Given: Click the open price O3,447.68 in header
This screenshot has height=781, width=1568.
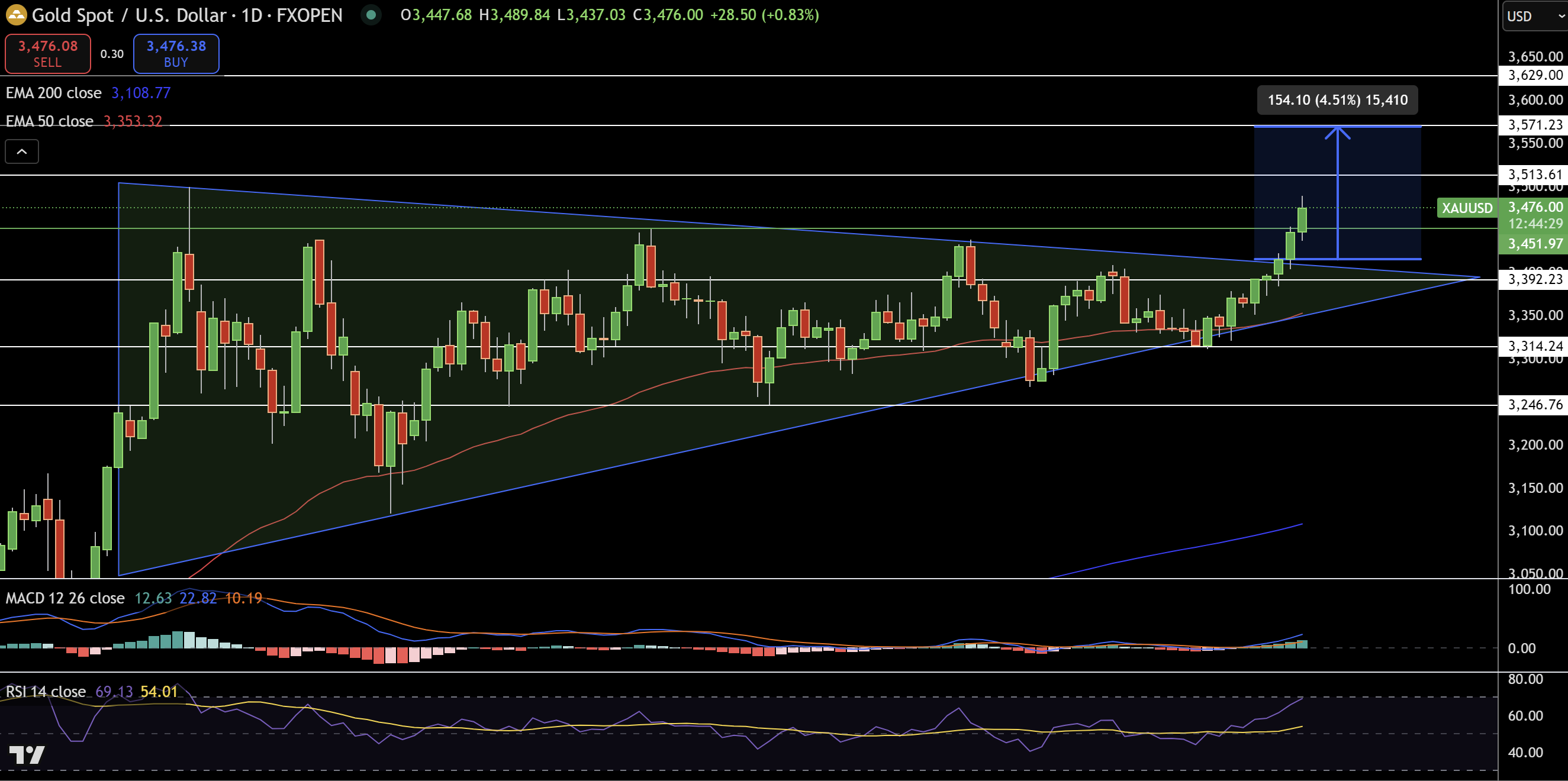Looking at the screenshot, I should 436,15.
